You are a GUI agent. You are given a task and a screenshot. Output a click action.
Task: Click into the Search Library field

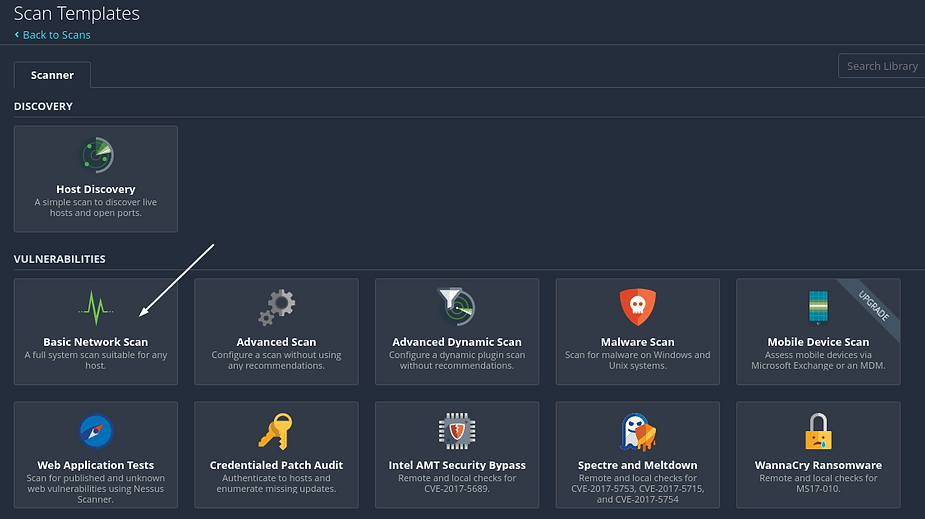tap(881, 66)
